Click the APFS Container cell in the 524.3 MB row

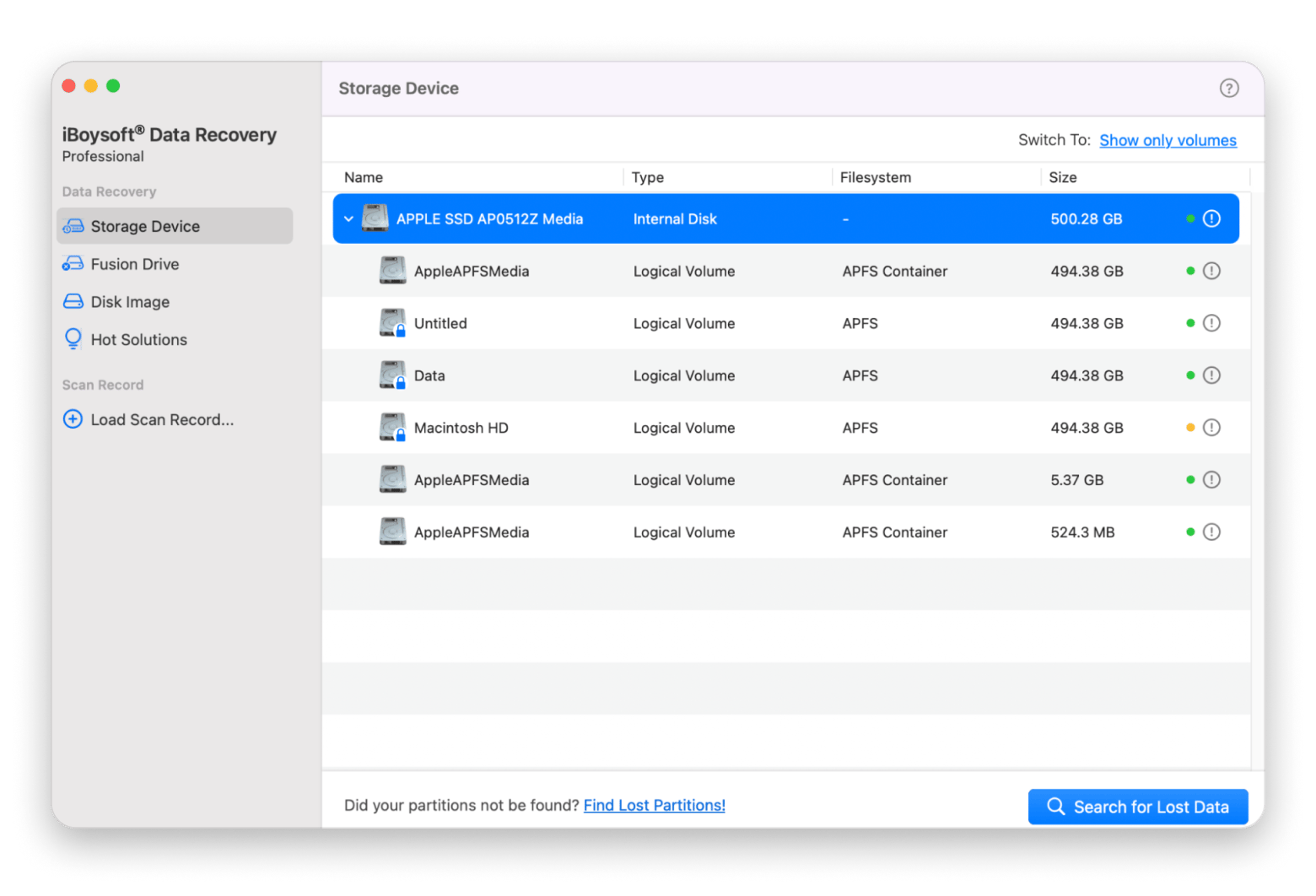point(894,532)
